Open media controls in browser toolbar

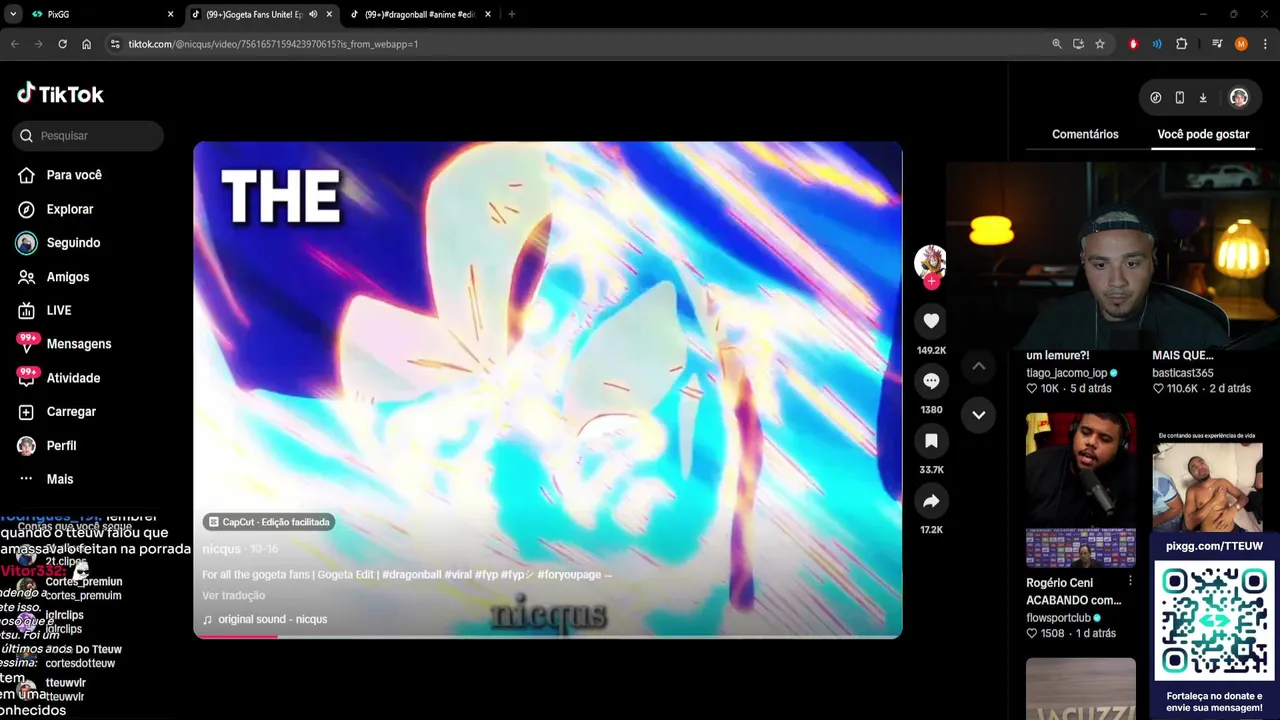[x=1217, y=44]
